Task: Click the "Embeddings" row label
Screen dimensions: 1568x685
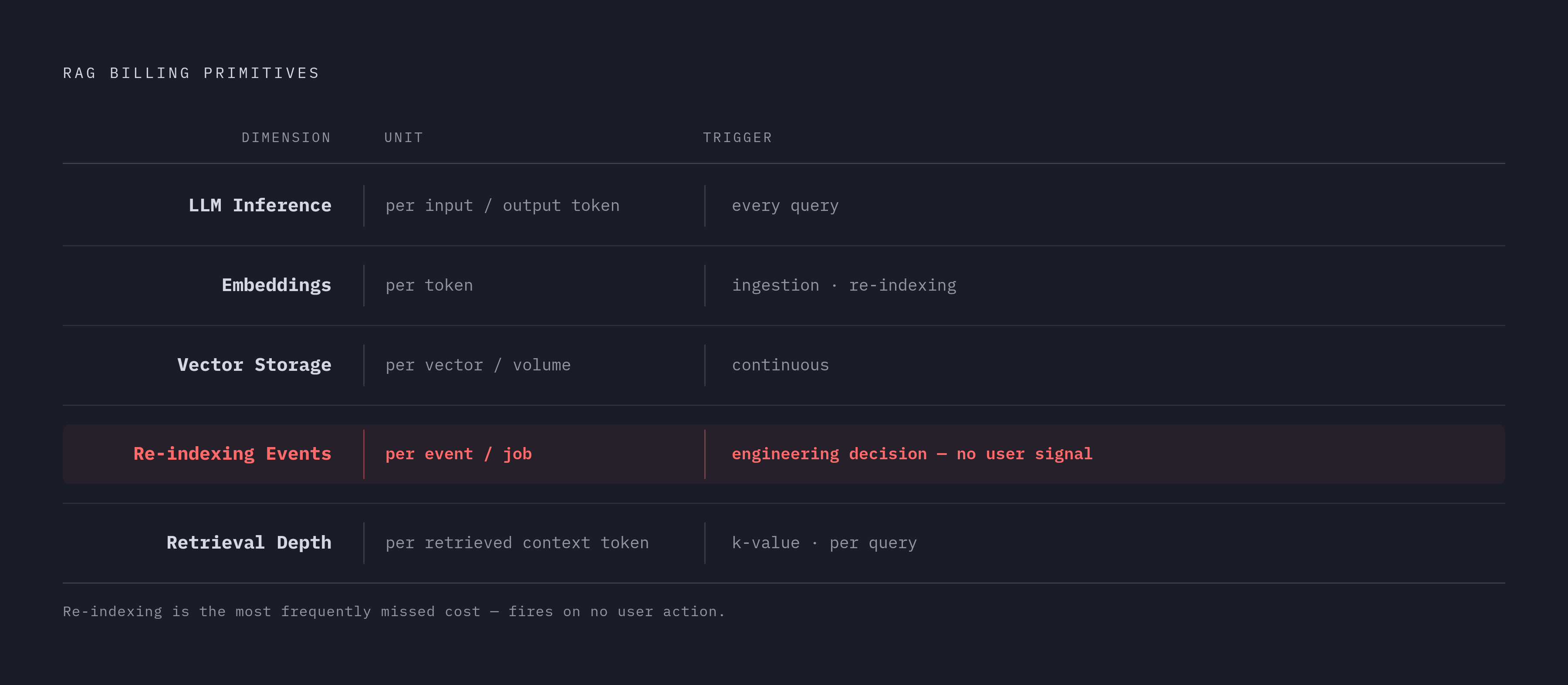Action: pyautogui.click(x=276, y=285)
